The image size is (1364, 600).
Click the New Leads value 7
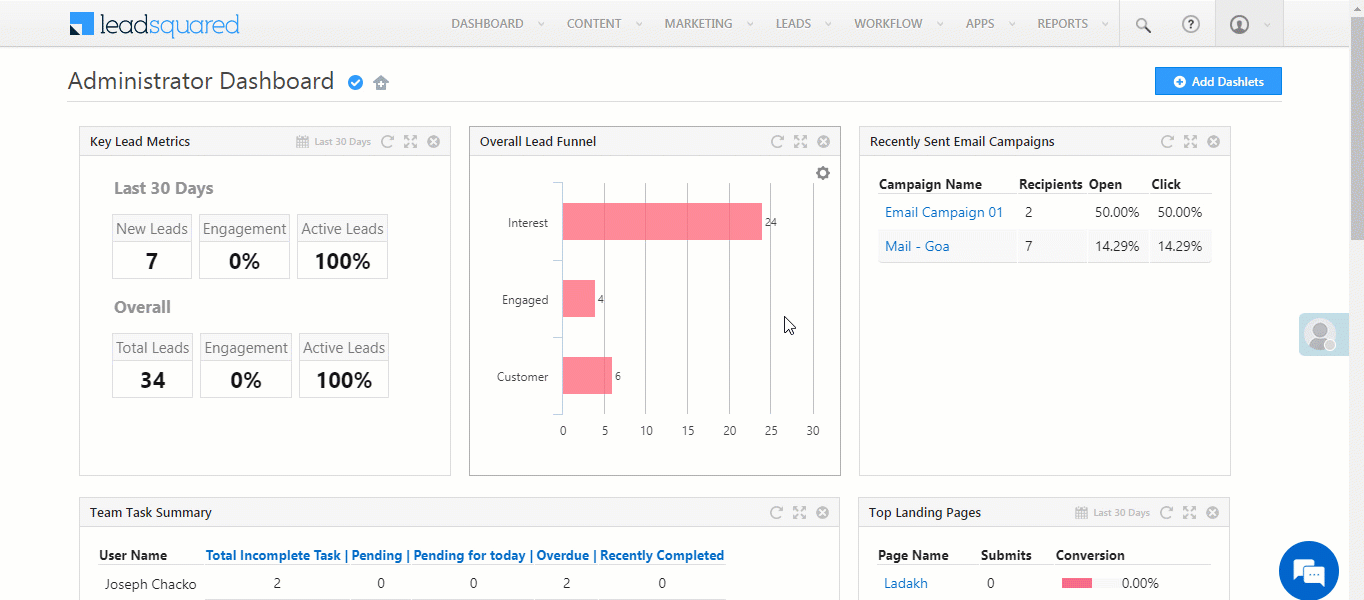point(152,261)
